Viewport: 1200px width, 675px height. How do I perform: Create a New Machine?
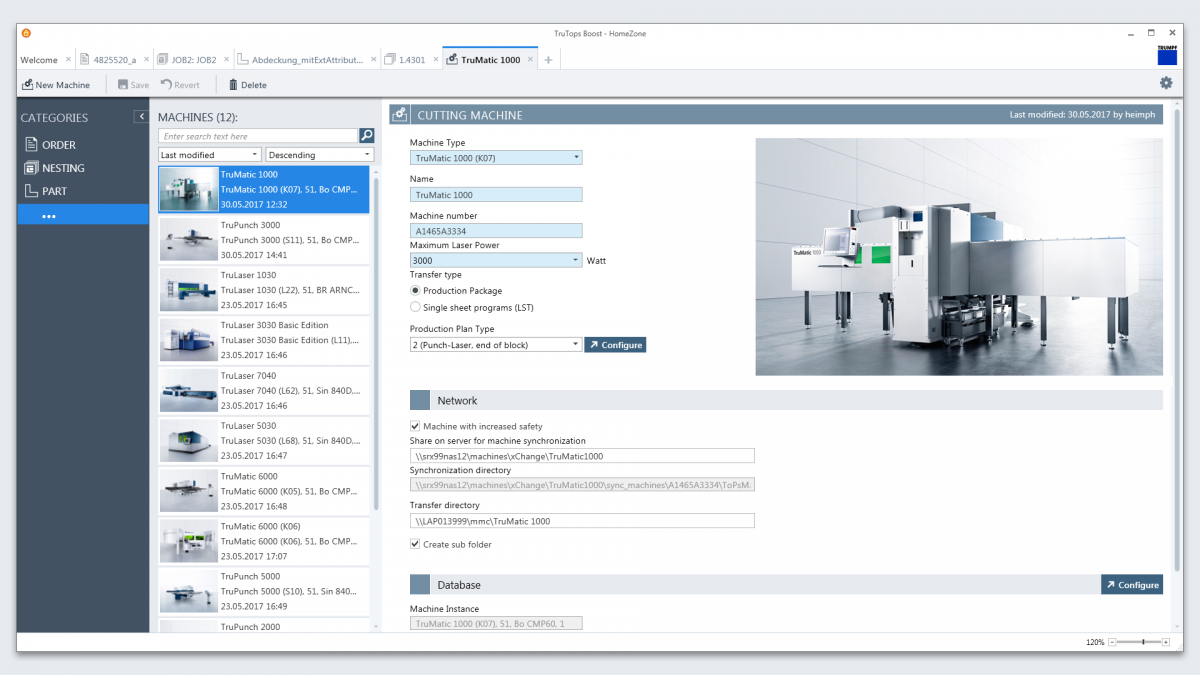pyautogui.click(x=56, y=84)
